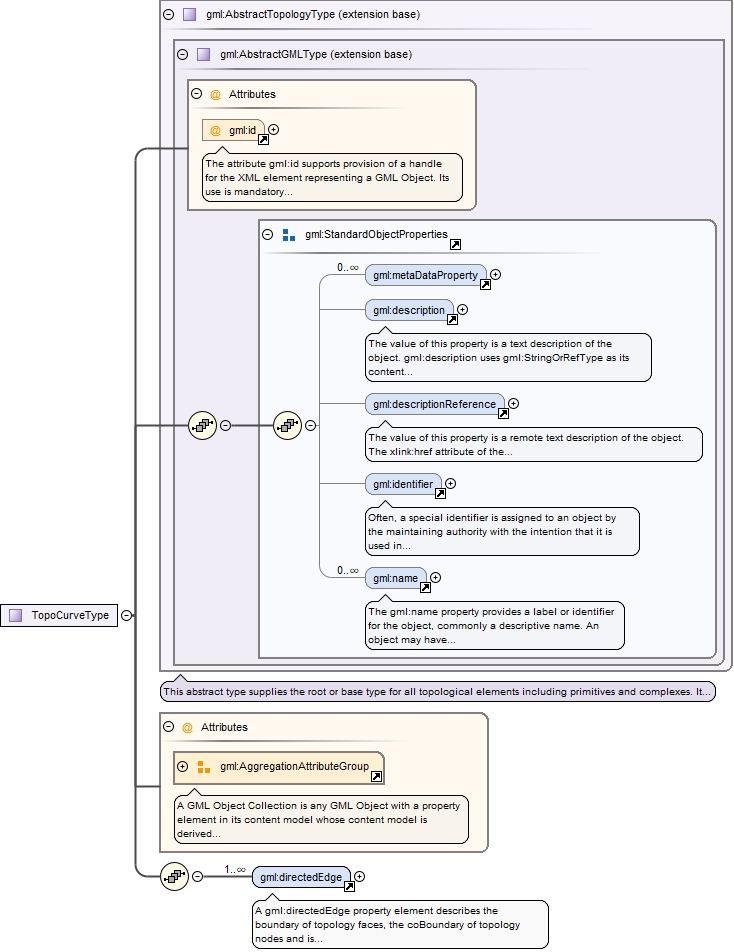The width and height of the screenshot is (734, 952).
Task: Select the gml:id attribute node
Action: point(234,130)
